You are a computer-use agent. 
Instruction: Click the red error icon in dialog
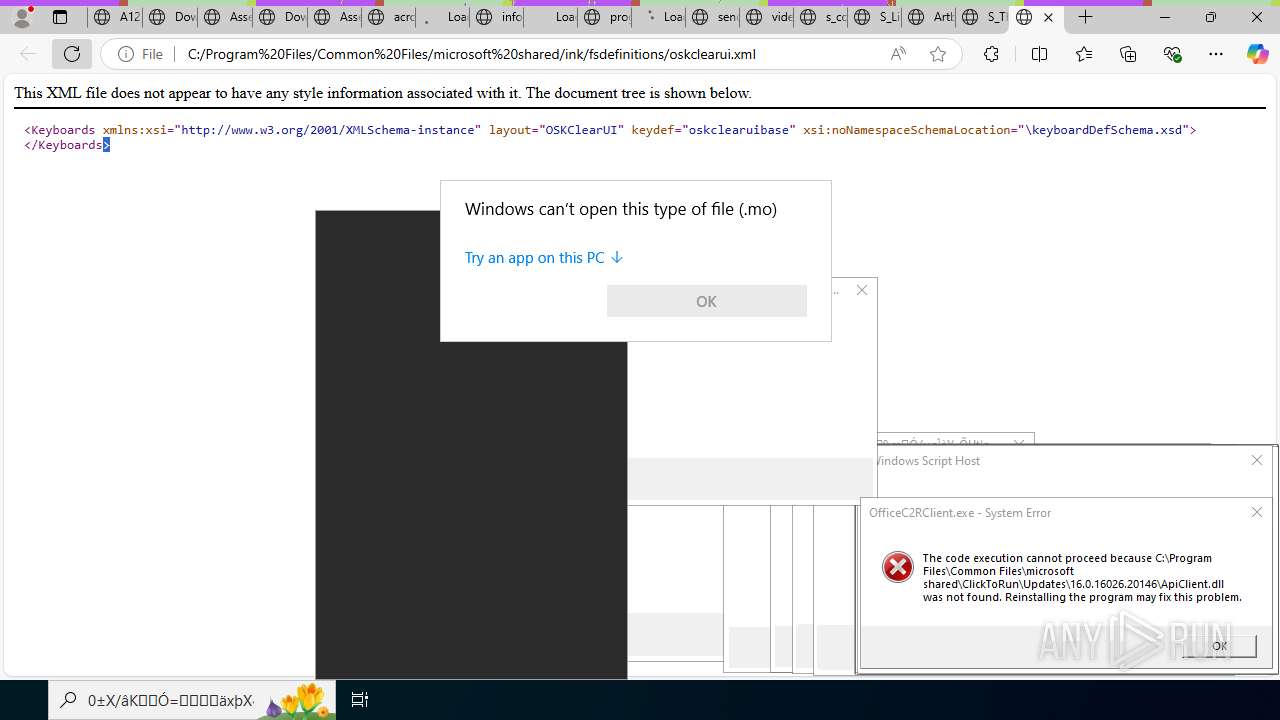click(x=897, y=567)
